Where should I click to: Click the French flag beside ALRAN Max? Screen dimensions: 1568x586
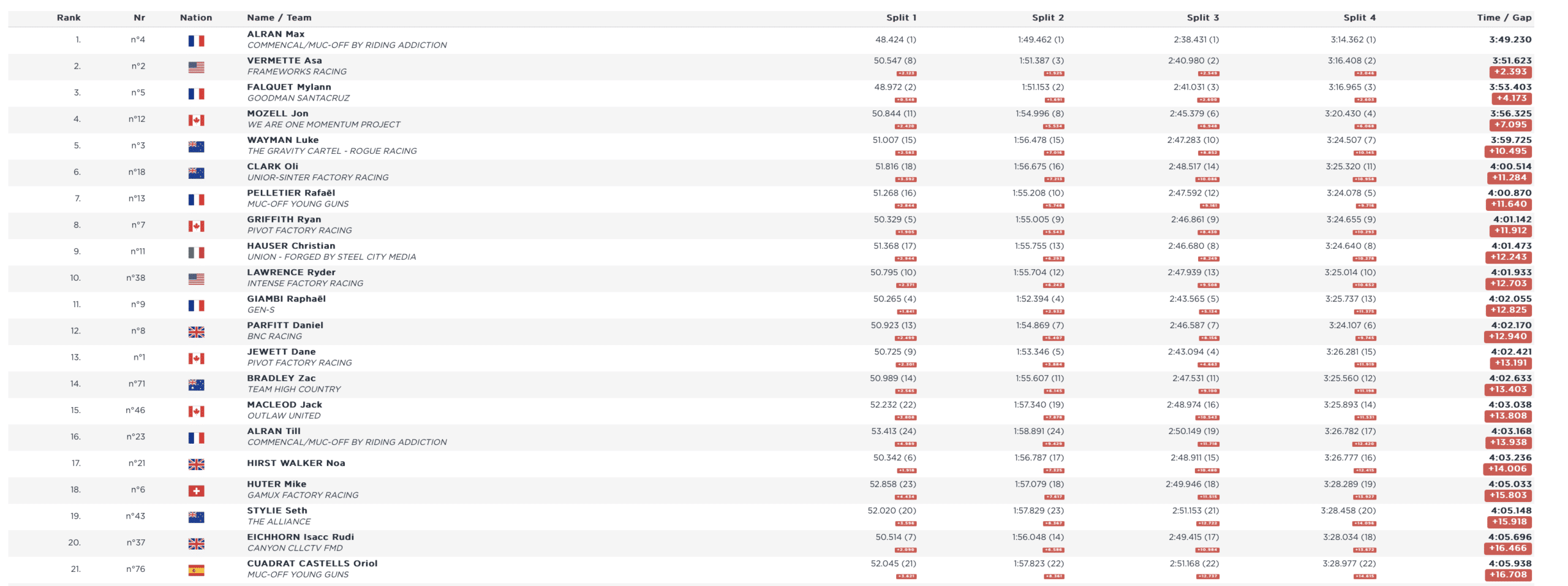pos(196,40)
